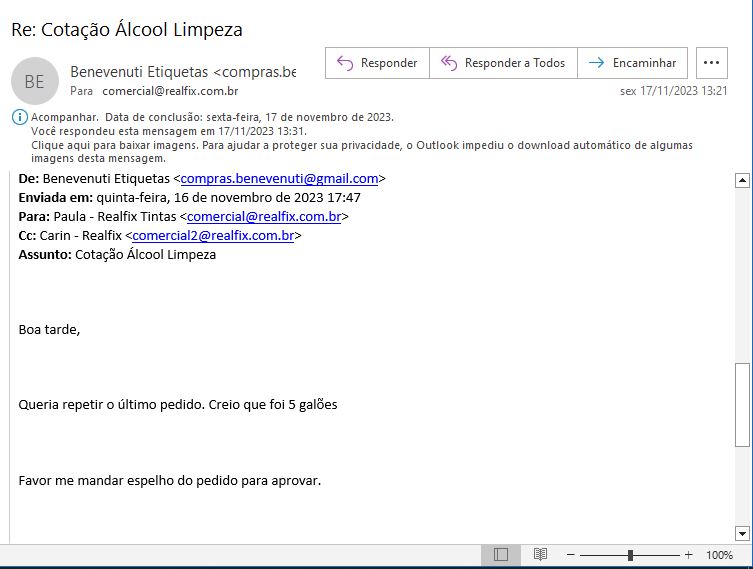The height and width of the screenshot is (569, 753).
Task: Click the BE sender avatar
Action: click(x=34, y=82)
